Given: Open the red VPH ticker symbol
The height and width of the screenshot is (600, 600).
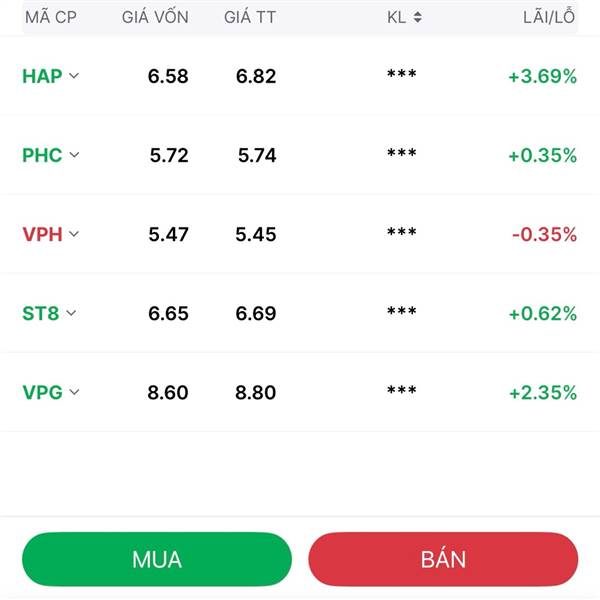Looking at the screenshot, I should coord(42,234).
